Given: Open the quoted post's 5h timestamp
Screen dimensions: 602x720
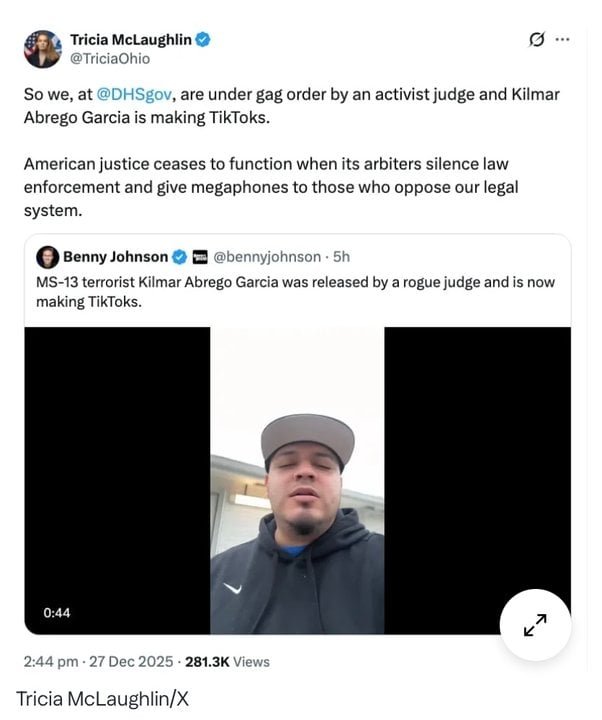Looking at the screenshot, I should click(341, 257).
